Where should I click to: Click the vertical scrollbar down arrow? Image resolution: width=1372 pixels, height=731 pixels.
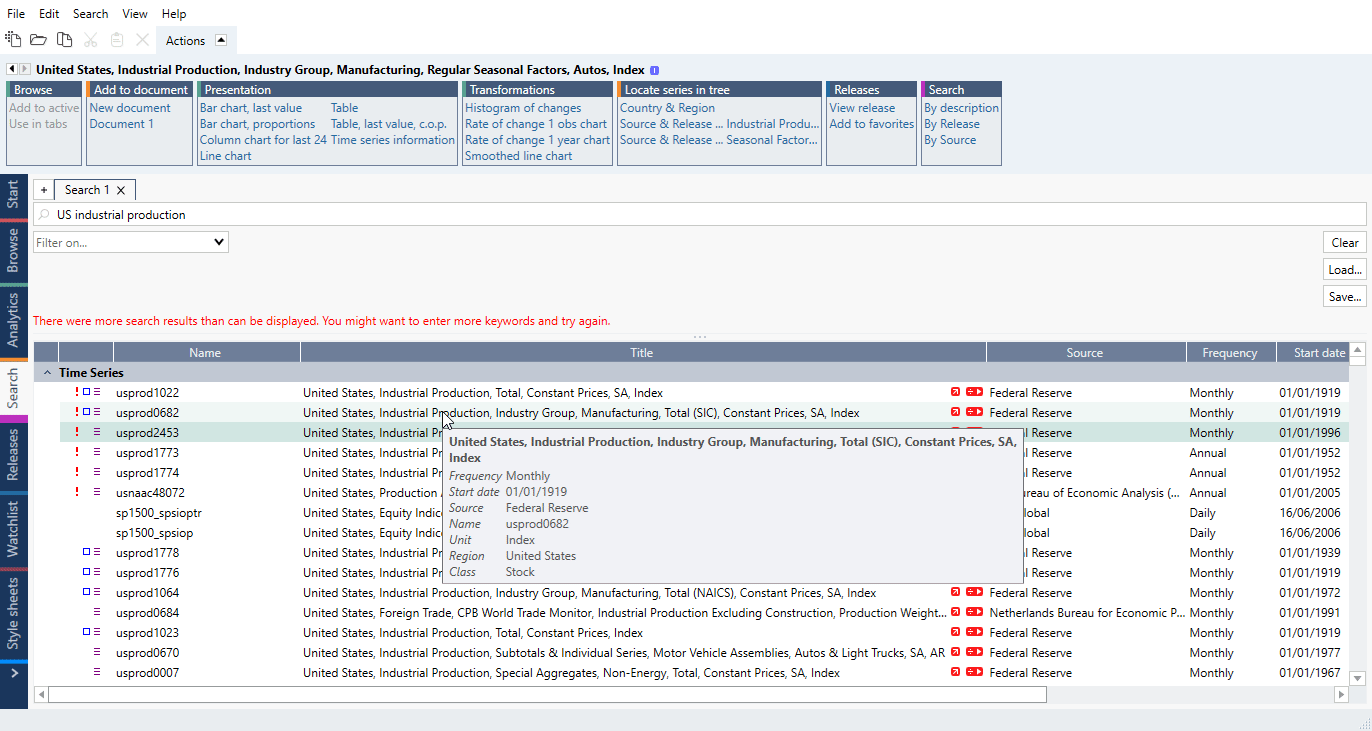click(x=1357, y=678)
